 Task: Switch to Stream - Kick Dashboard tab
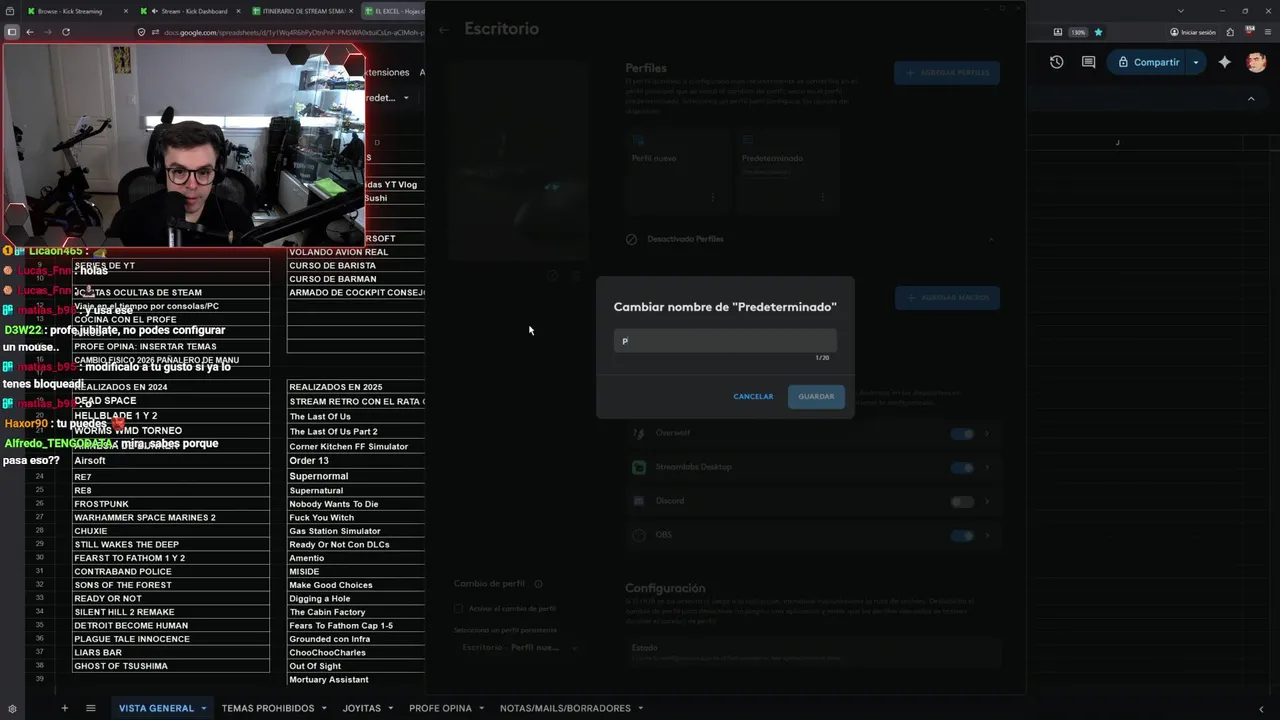189,11
